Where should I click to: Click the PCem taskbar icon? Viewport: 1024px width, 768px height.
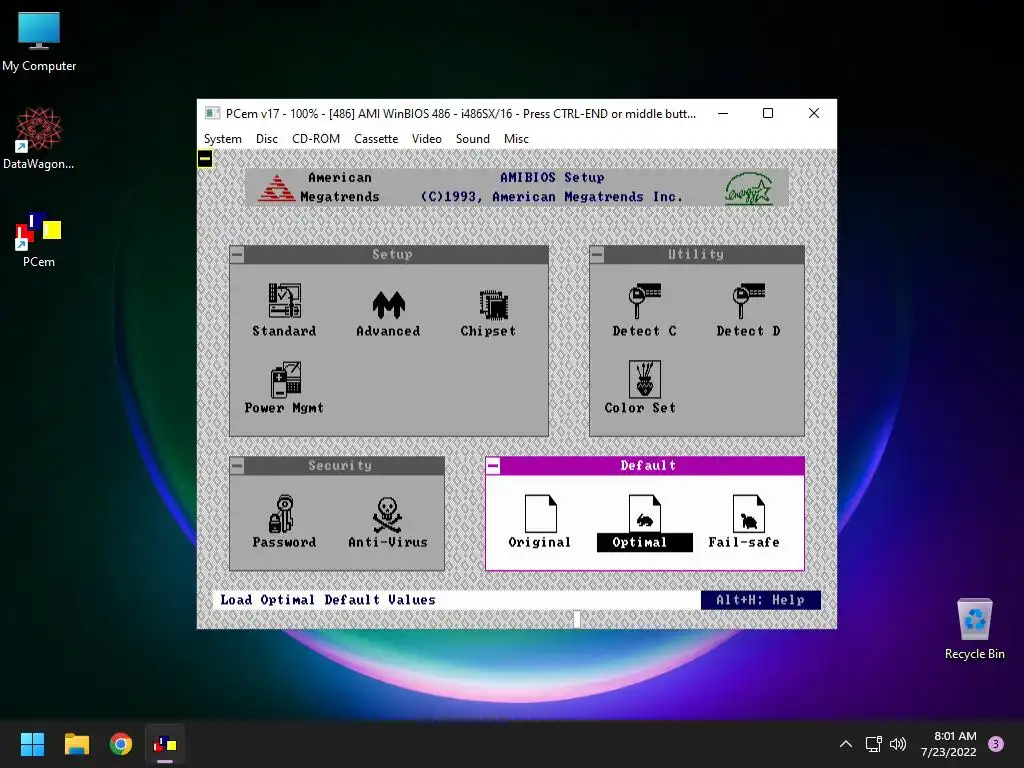[x=165, y=744]
